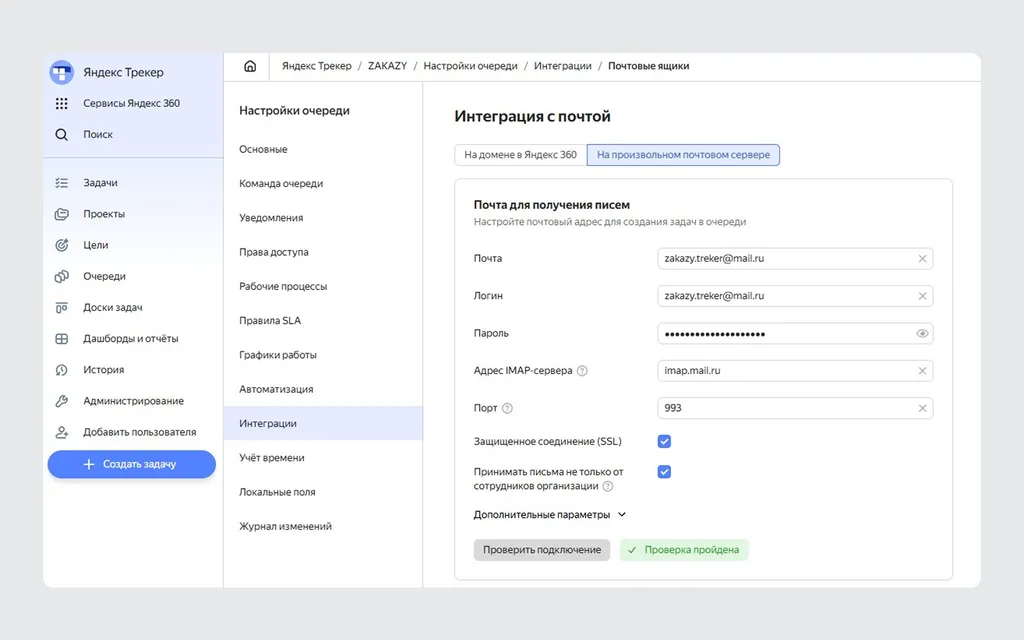Click ZAKAZY breadcrumb link

click(x=387, y=66)
